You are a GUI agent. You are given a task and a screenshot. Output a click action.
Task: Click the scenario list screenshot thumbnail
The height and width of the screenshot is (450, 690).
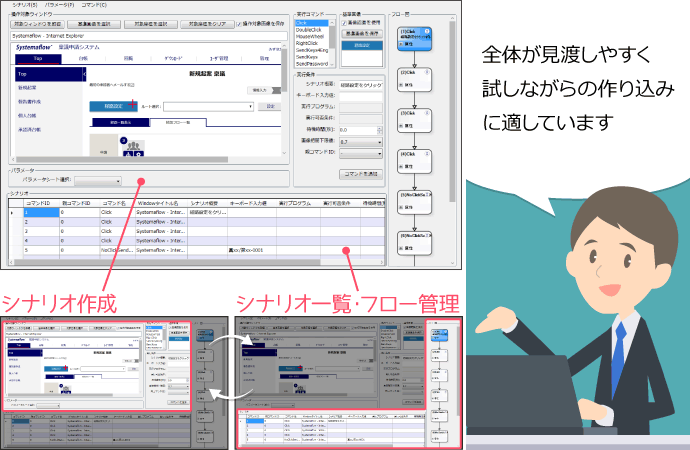point(346,380)
